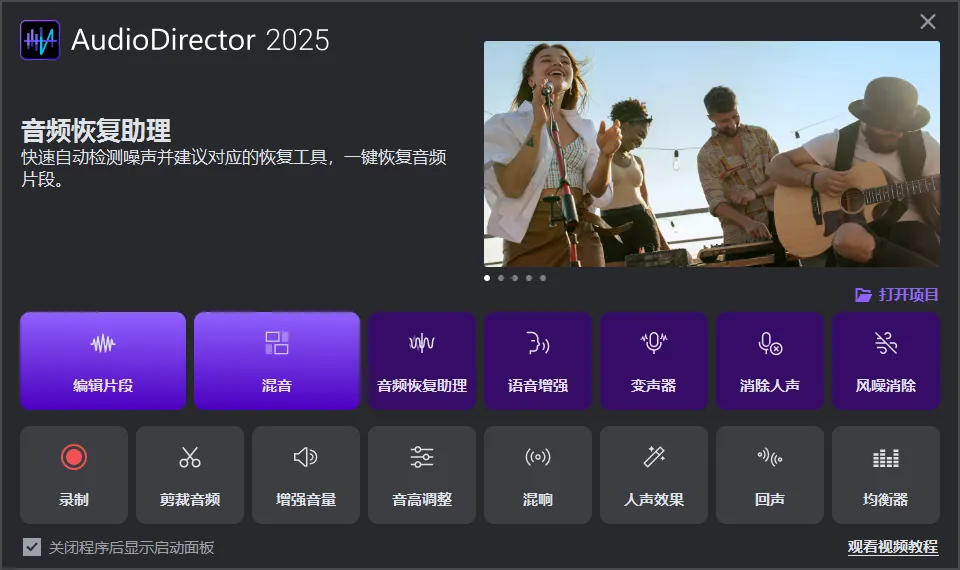Start the 录制 record function
The width and height of the screenshot is (960, 570).
click(74, 475)
